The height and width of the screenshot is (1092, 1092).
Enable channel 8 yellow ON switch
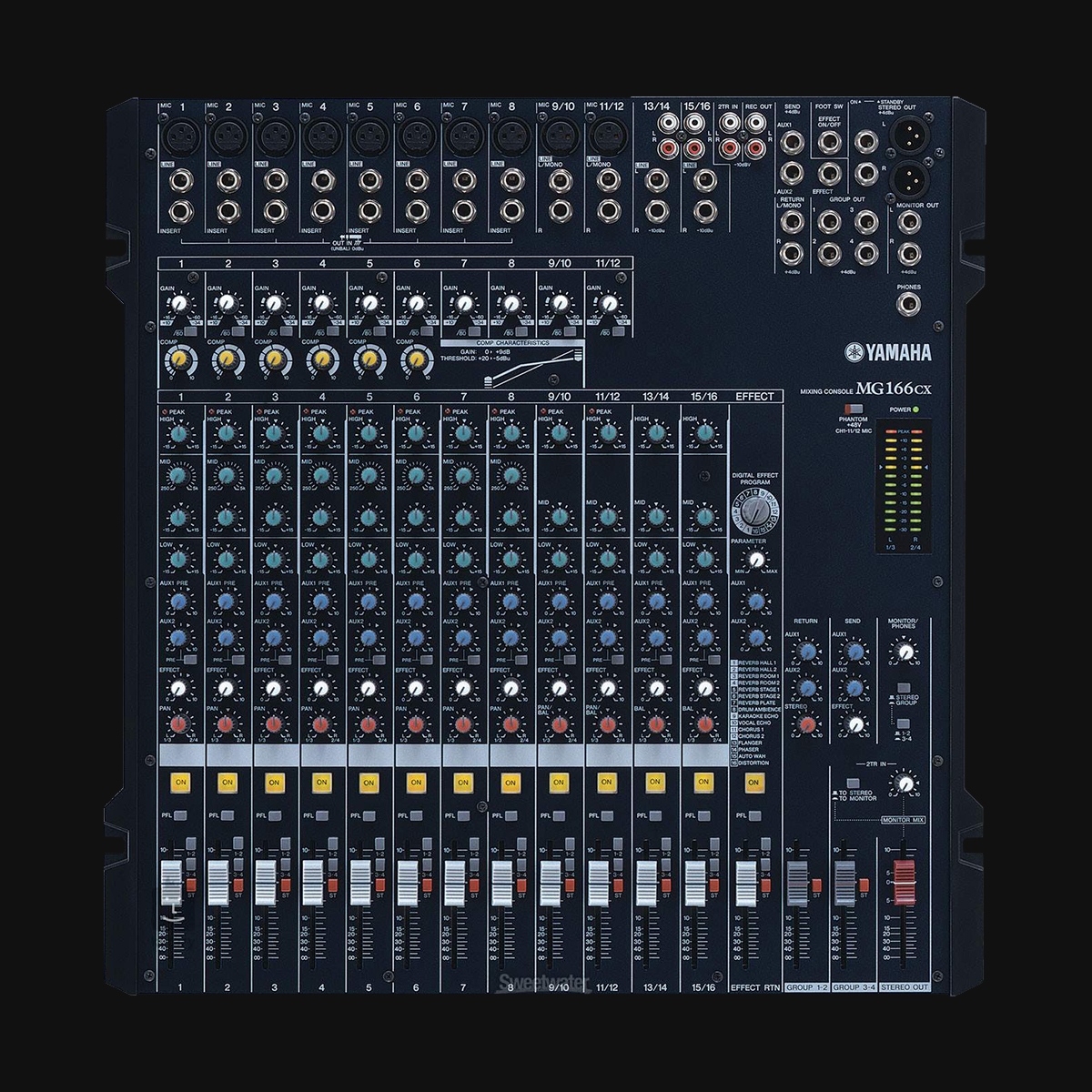coord(511,782)
